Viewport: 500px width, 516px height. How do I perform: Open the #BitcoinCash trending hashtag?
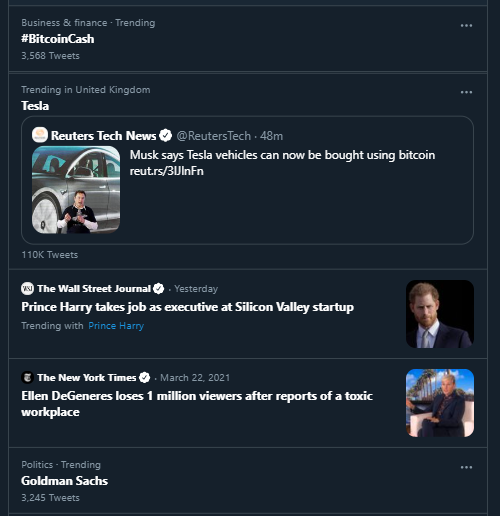pyautogui.click(x=58, y=39)
